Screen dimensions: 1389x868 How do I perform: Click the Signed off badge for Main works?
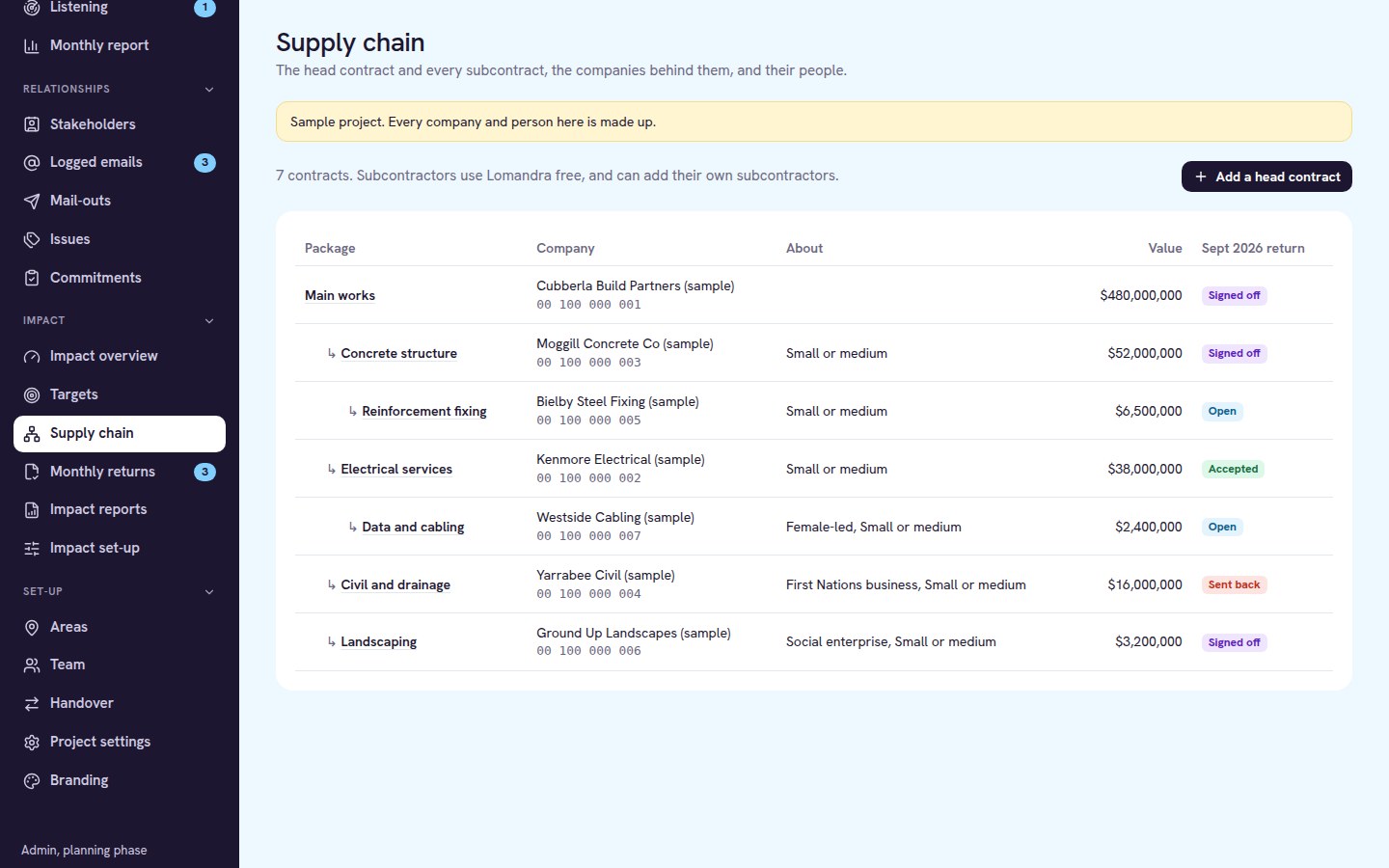pyautogui.click(x=1234, y=295)
